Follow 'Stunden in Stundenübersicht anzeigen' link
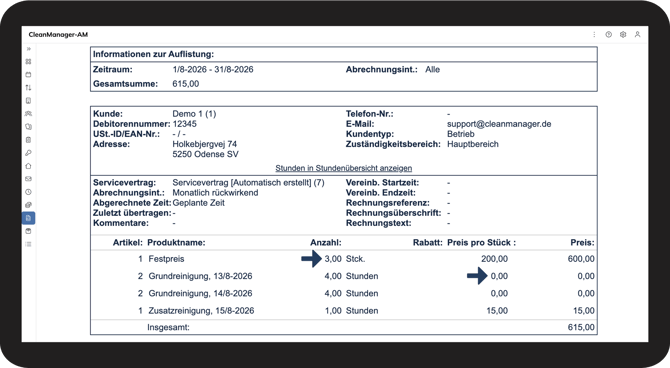Image resolution: width=670 pixels, height=368 pixels. [344, 168]
